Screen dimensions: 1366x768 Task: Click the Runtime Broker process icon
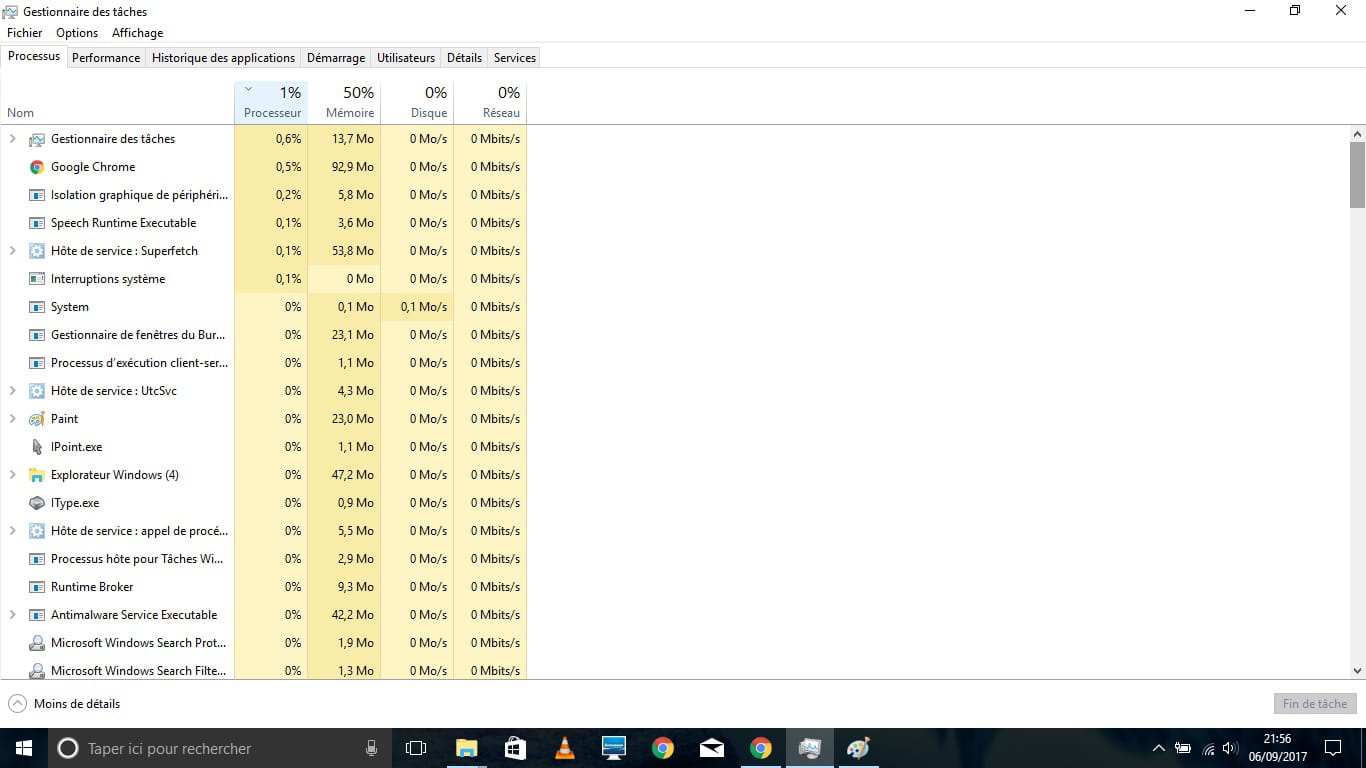(37, 587)
